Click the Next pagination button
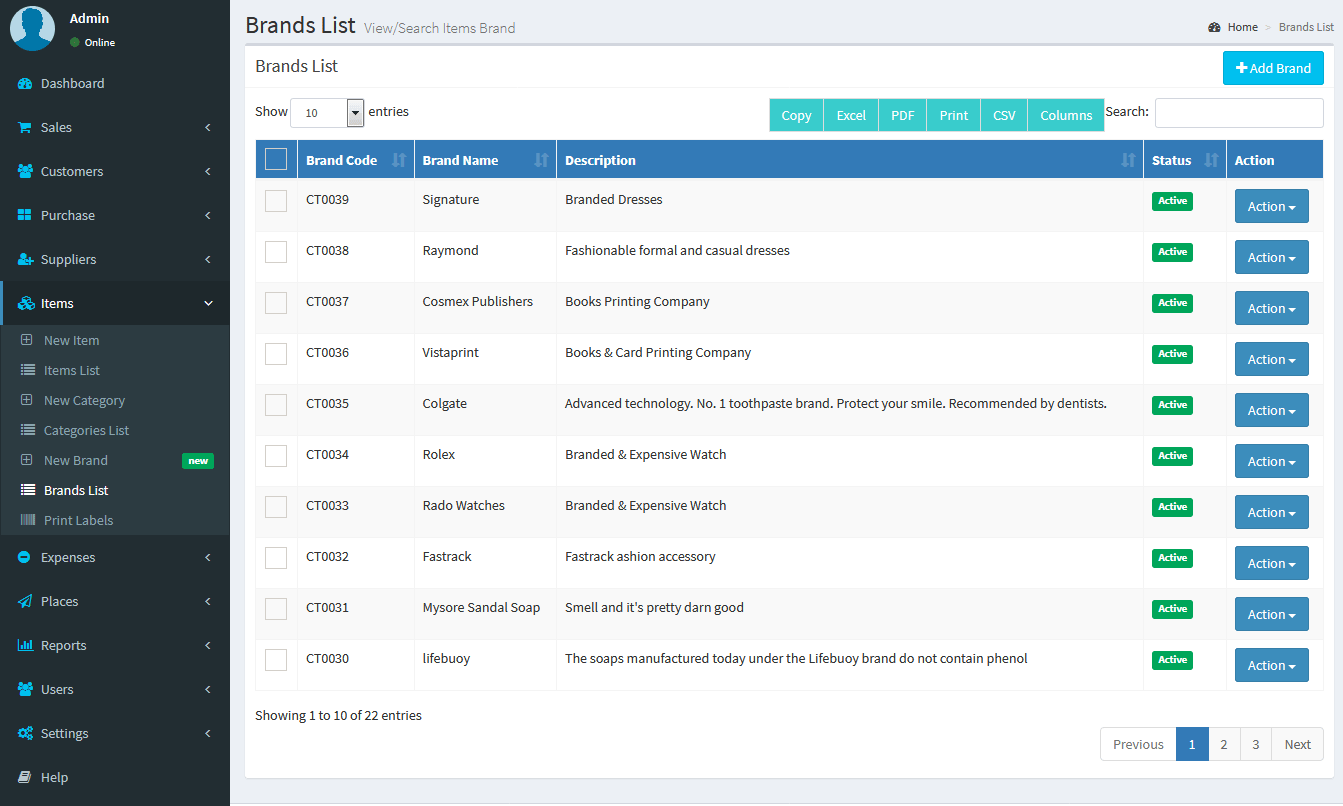Image resolution: width=1343 pixels, height=806 pixels. click(1297, 744)
